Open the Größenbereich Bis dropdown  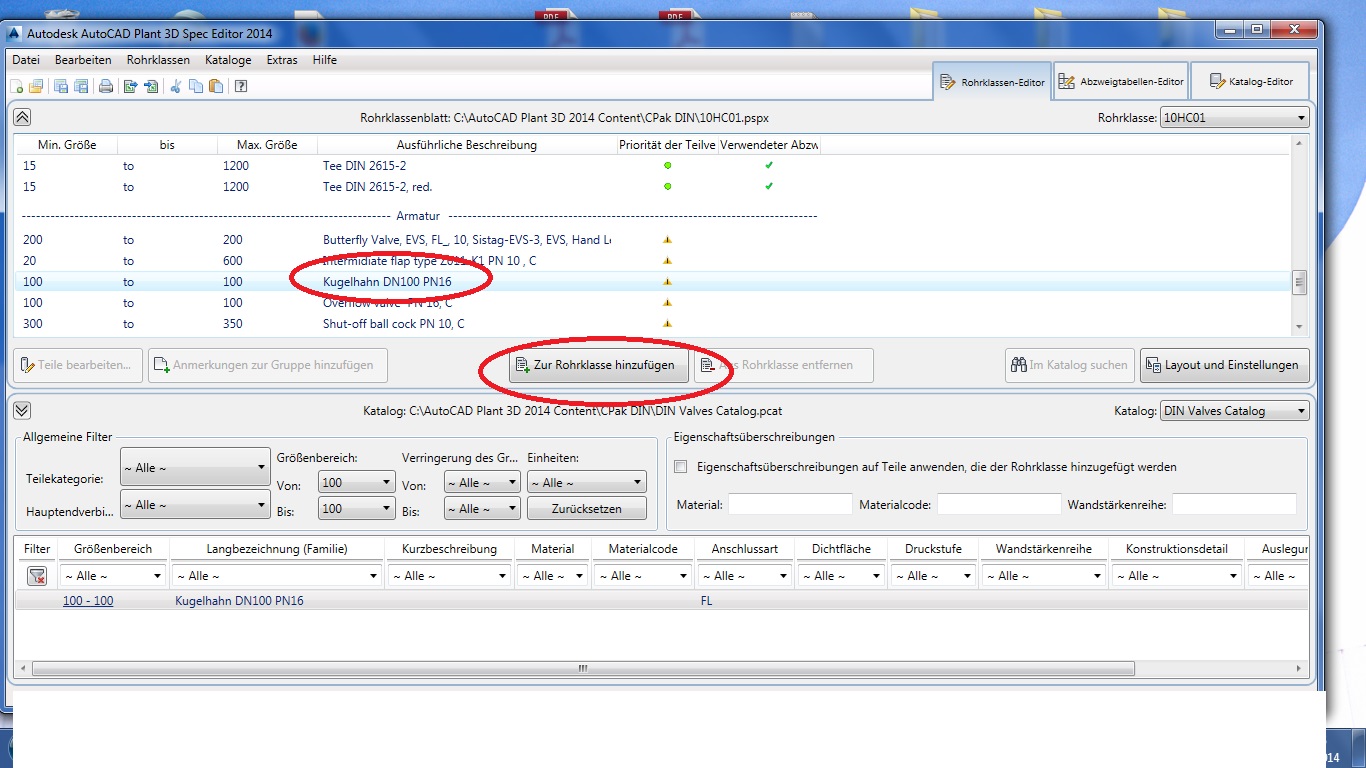pos(356,509)
